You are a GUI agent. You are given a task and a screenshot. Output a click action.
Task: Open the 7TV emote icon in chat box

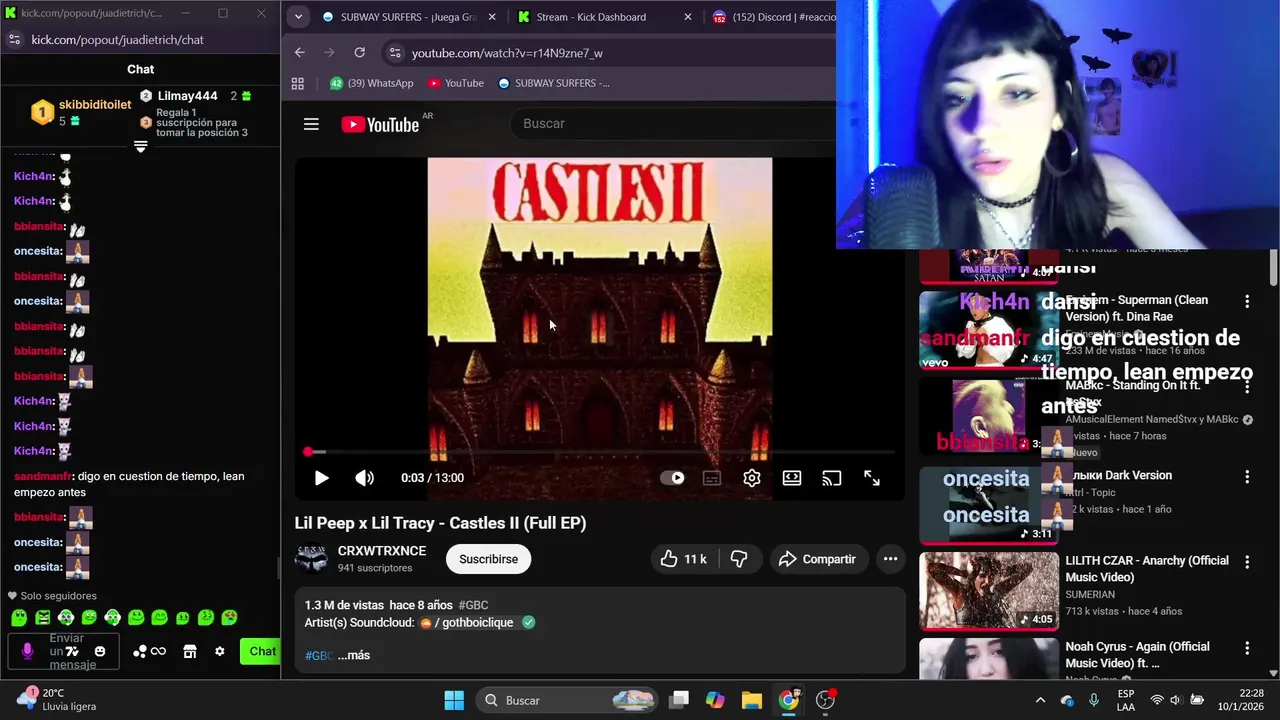(72, 652)
